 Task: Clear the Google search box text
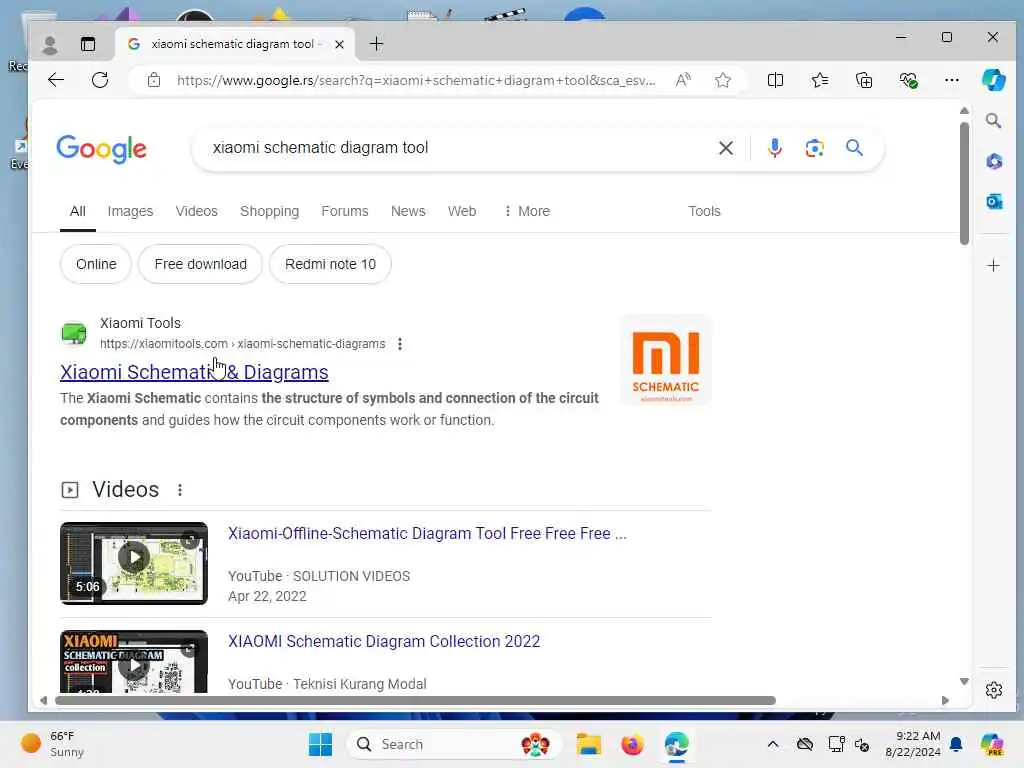(726, 148)
